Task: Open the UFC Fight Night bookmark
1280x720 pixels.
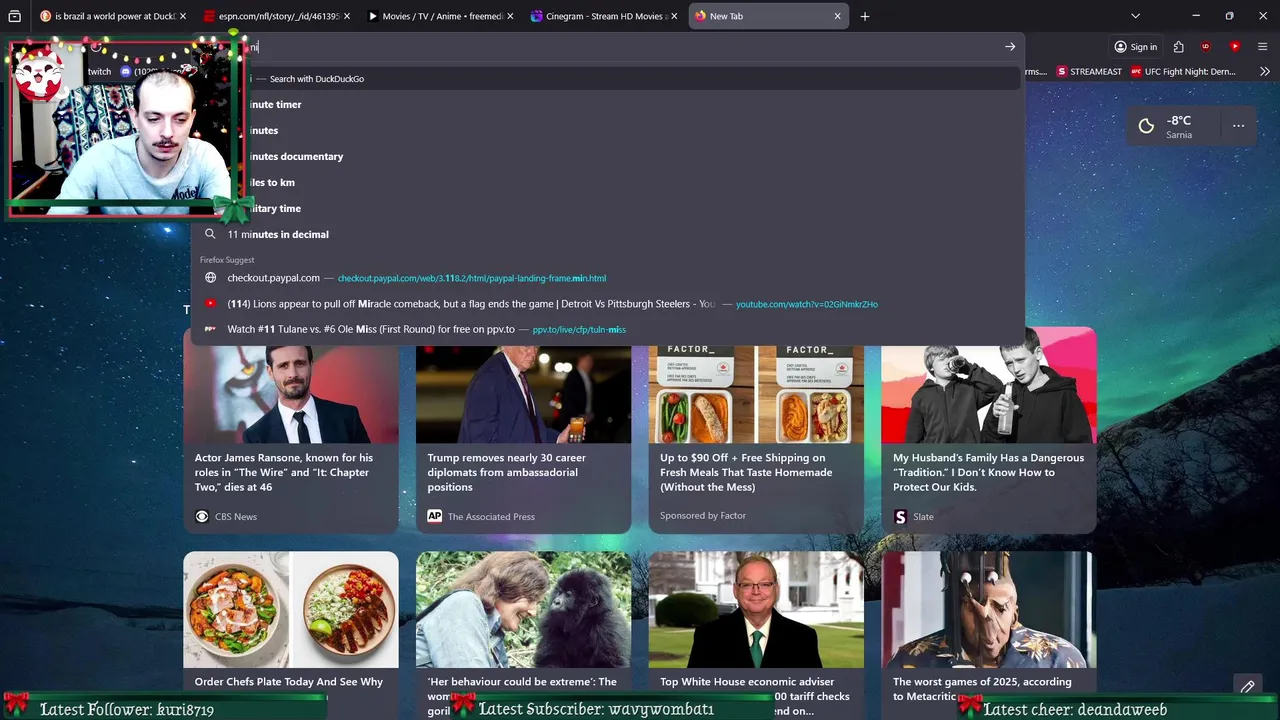Action: (1184, 72)
